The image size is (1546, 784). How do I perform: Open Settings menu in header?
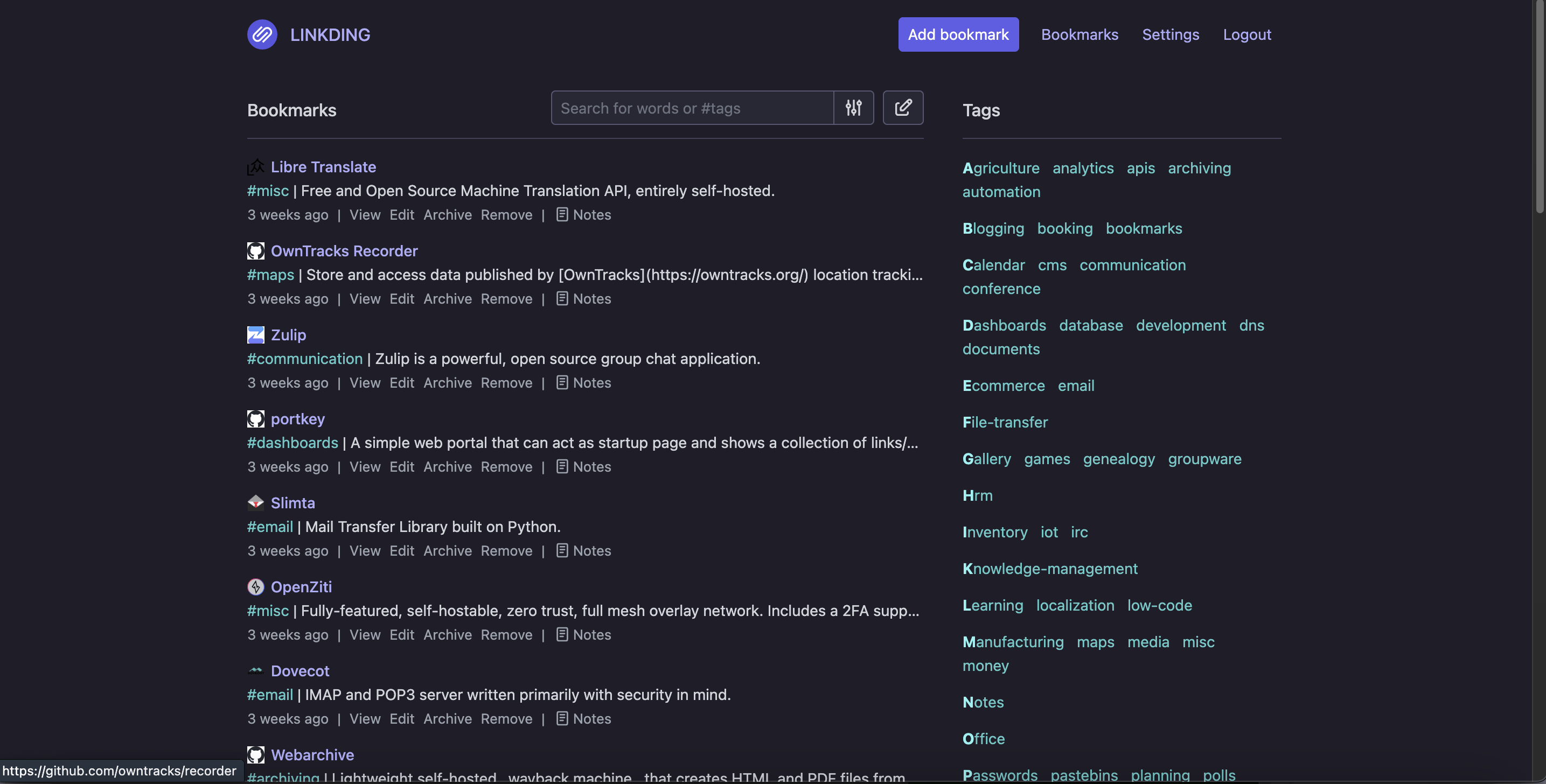1171,35
